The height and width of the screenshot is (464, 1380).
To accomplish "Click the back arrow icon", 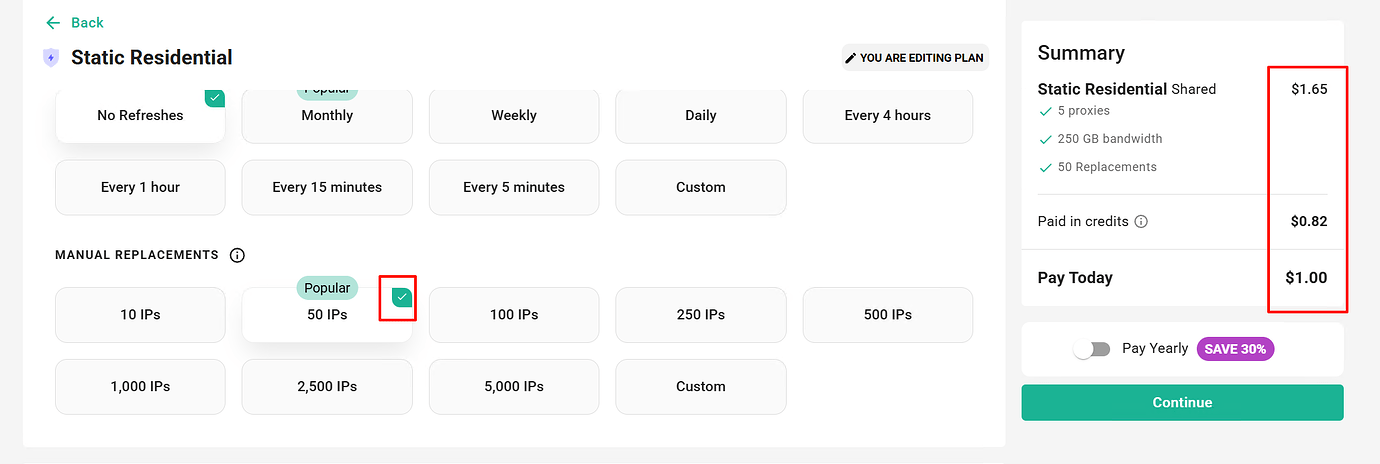I will click(x=53, y=23).
